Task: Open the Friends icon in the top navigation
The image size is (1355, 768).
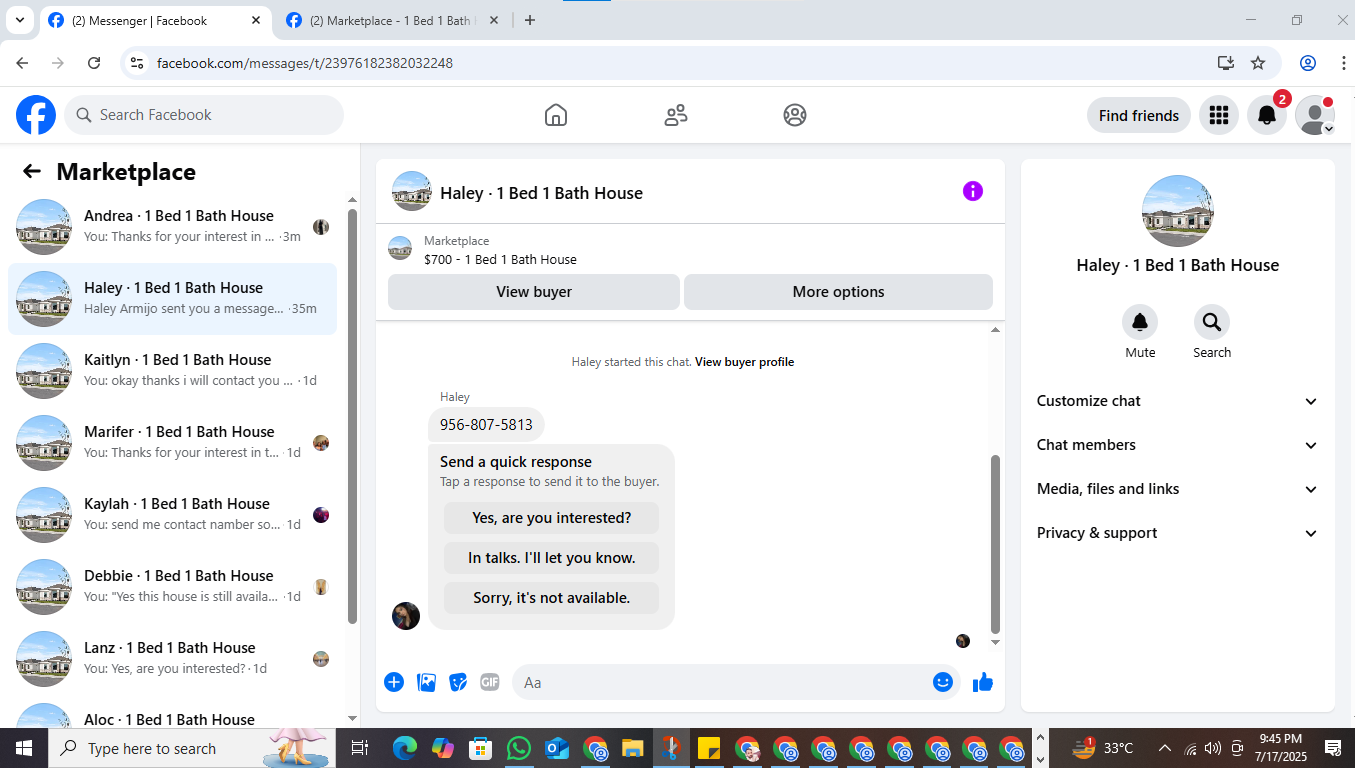Action: [676, 115]
